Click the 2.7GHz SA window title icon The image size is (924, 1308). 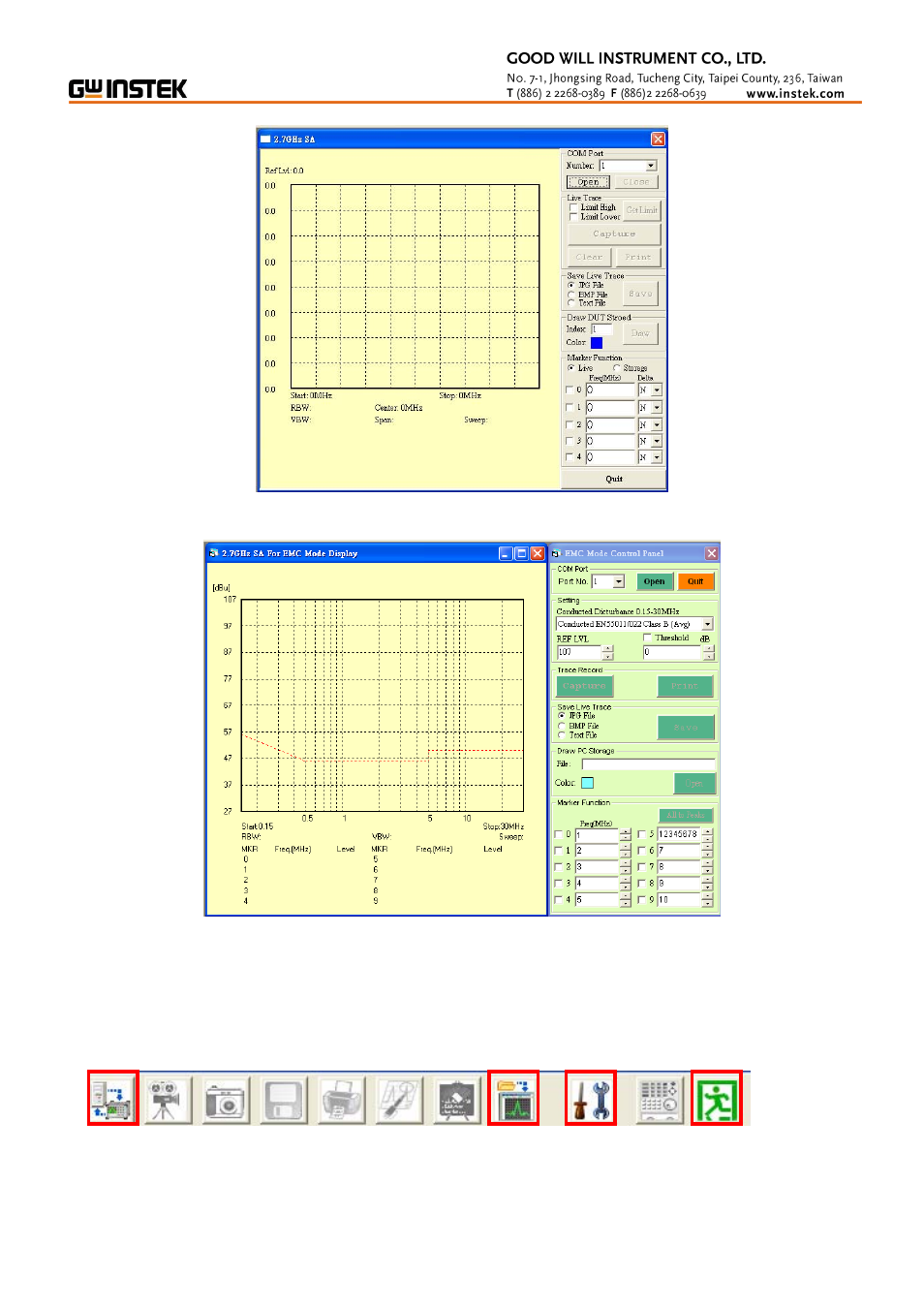265,140
